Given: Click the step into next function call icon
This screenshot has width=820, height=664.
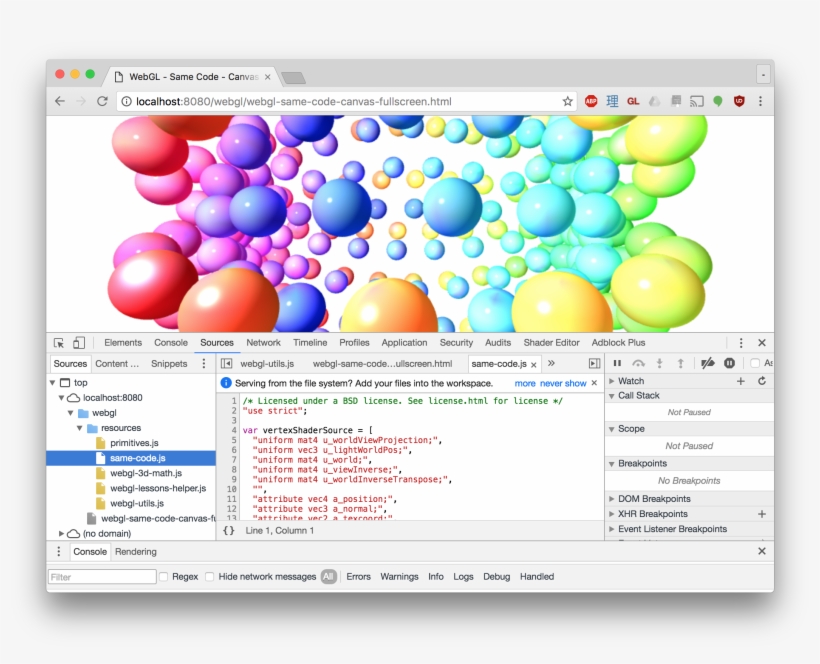Looking at the screenshot, I should (660, 362).
